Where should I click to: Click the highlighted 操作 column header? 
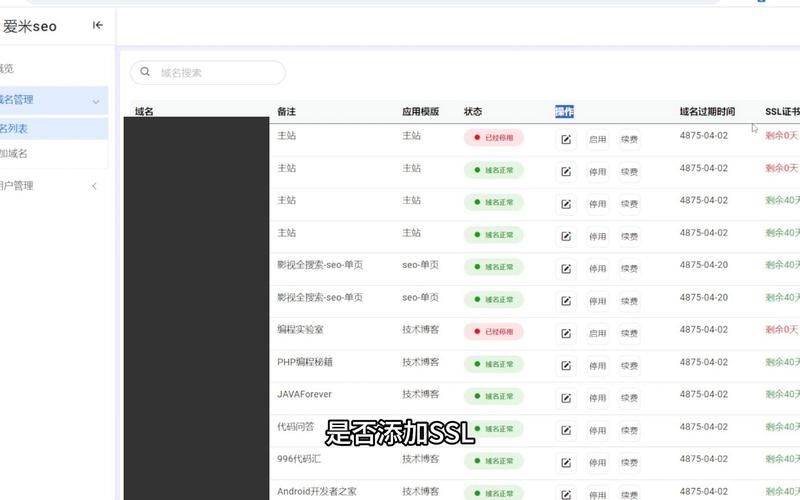coord(564,111)
